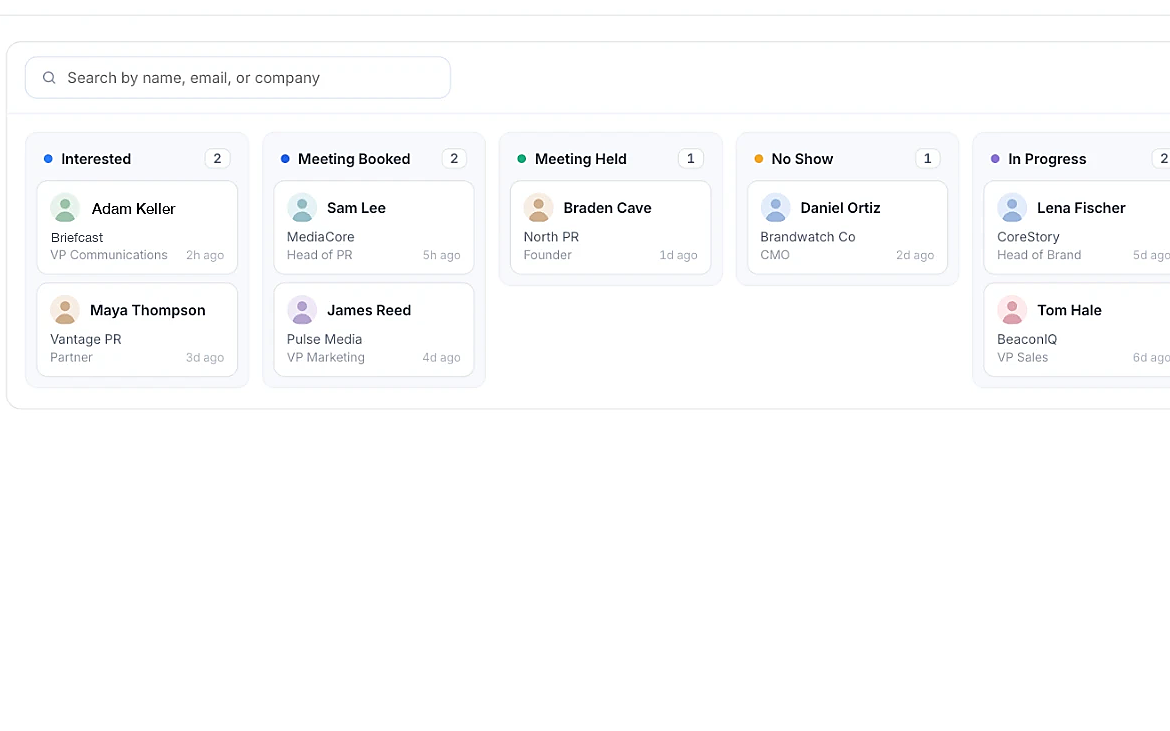Screen dimensions: 1170x731
Task: Click the Pulse Media company name
Action: point(325,339)
